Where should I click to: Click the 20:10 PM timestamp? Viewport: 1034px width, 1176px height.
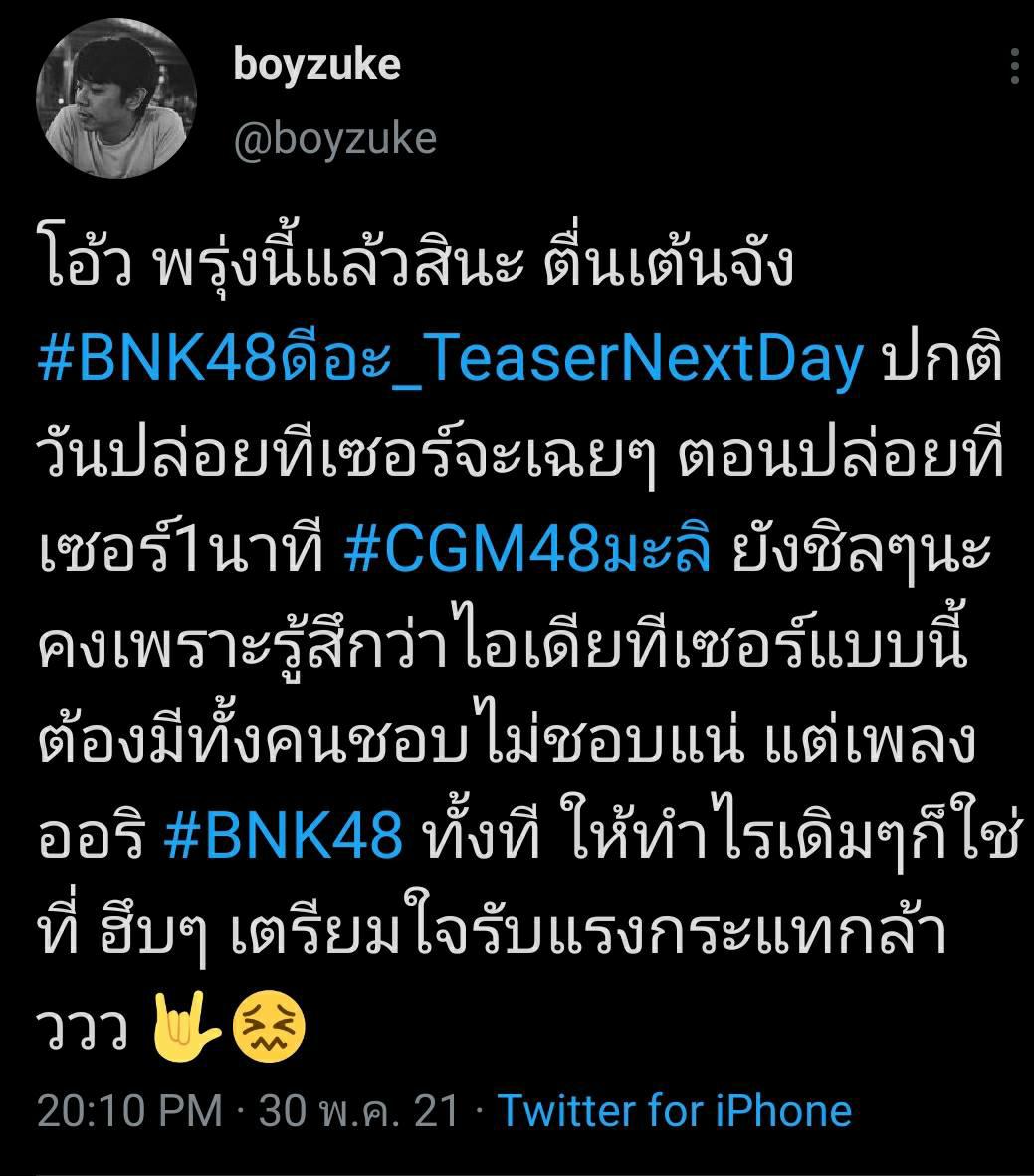129,1110
